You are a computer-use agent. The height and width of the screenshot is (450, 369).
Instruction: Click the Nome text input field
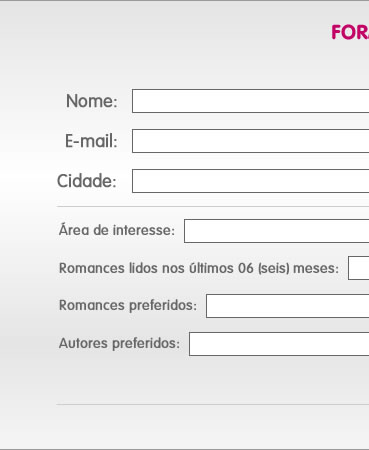point(251,101)
